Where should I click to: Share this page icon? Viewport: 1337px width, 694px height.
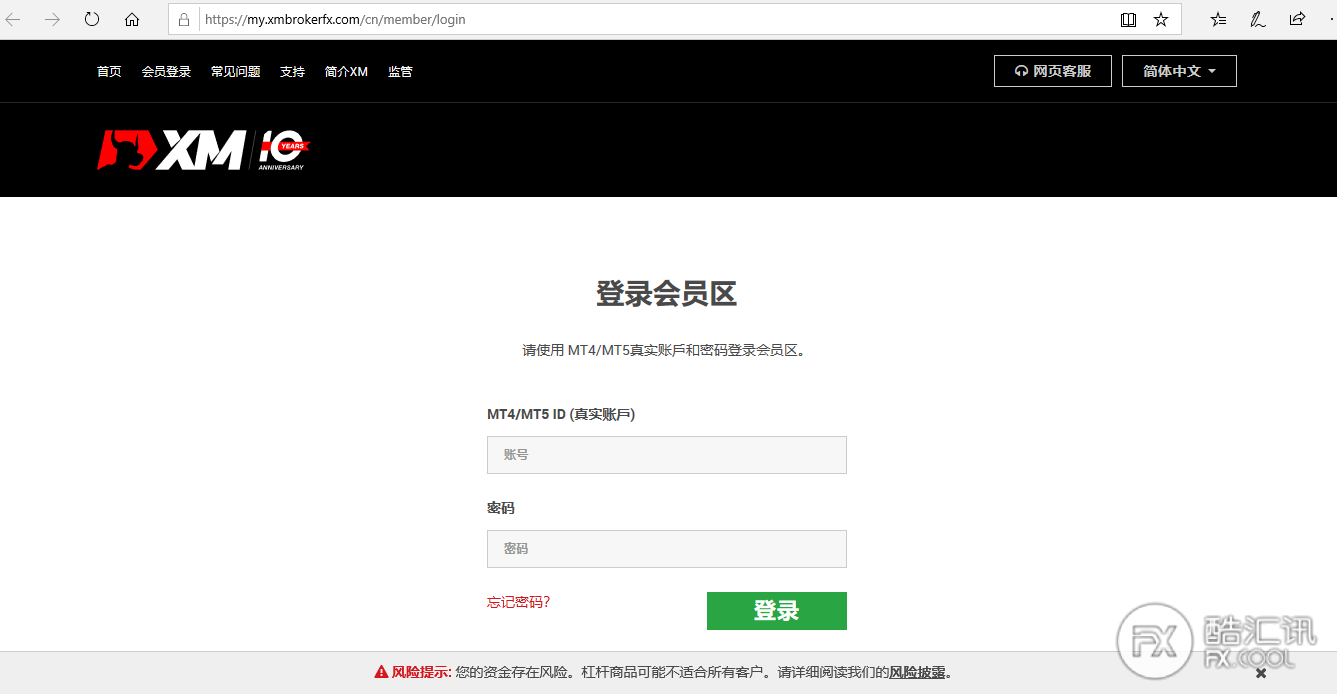pyautogui.click(x=1297, y=19)
